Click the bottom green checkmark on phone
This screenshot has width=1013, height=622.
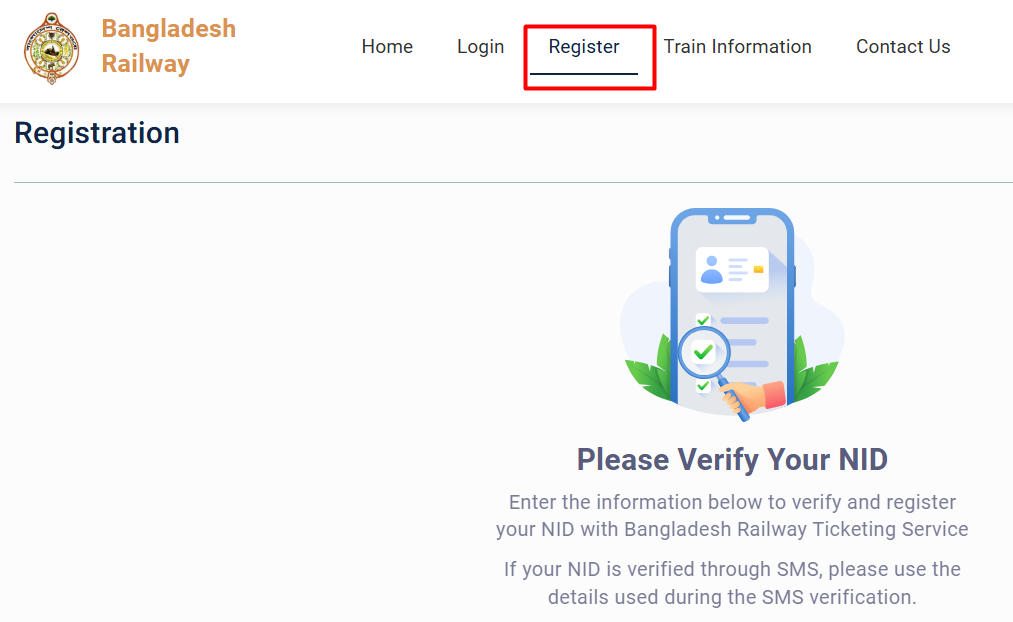click(703, 385)
